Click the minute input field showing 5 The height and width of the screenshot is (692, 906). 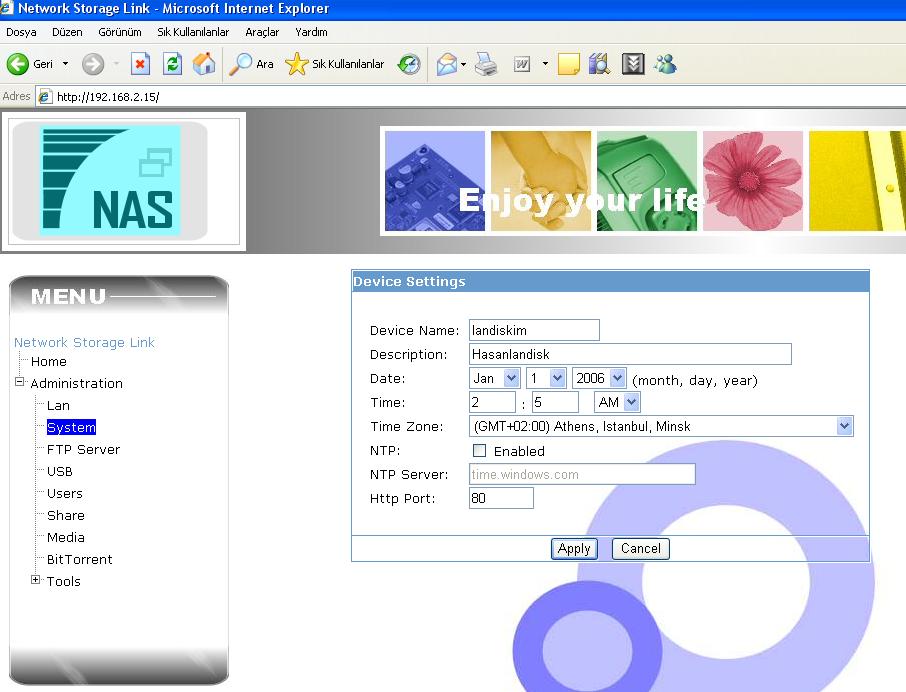coord(555,402)
